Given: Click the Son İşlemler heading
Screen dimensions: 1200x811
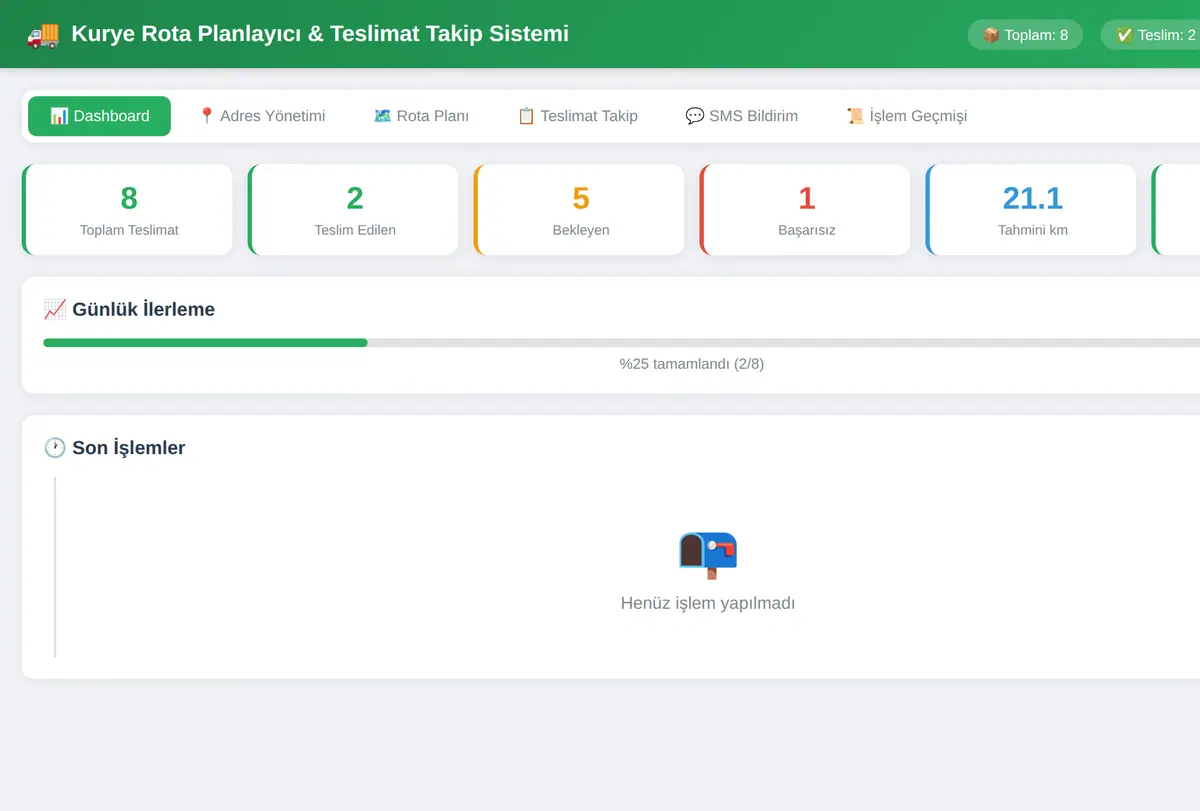Looking at the screenshot, I should pyautogui.click(x=114, y=447).
